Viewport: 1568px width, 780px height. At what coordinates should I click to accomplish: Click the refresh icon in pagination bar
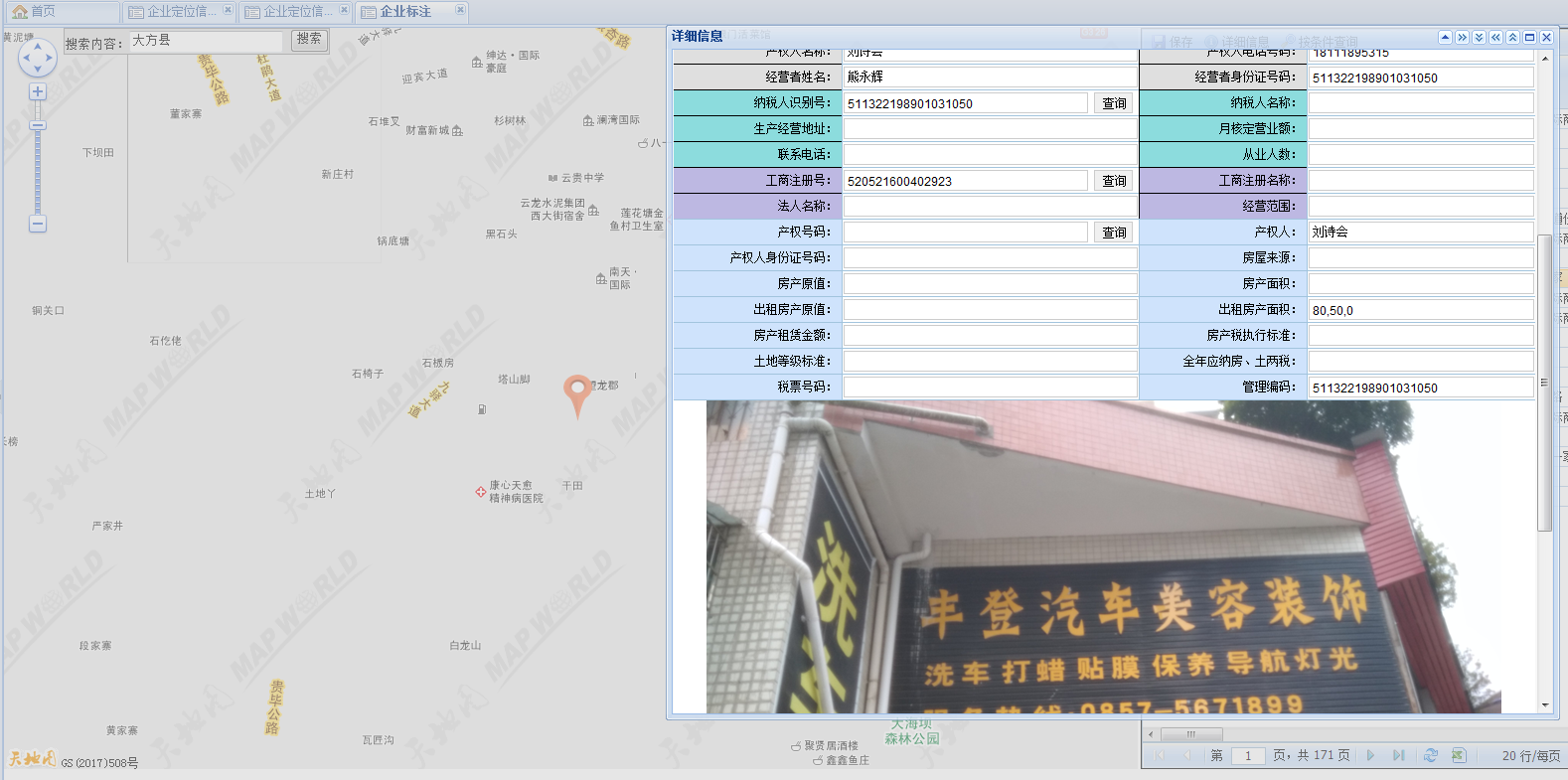tap(1430, 755)
